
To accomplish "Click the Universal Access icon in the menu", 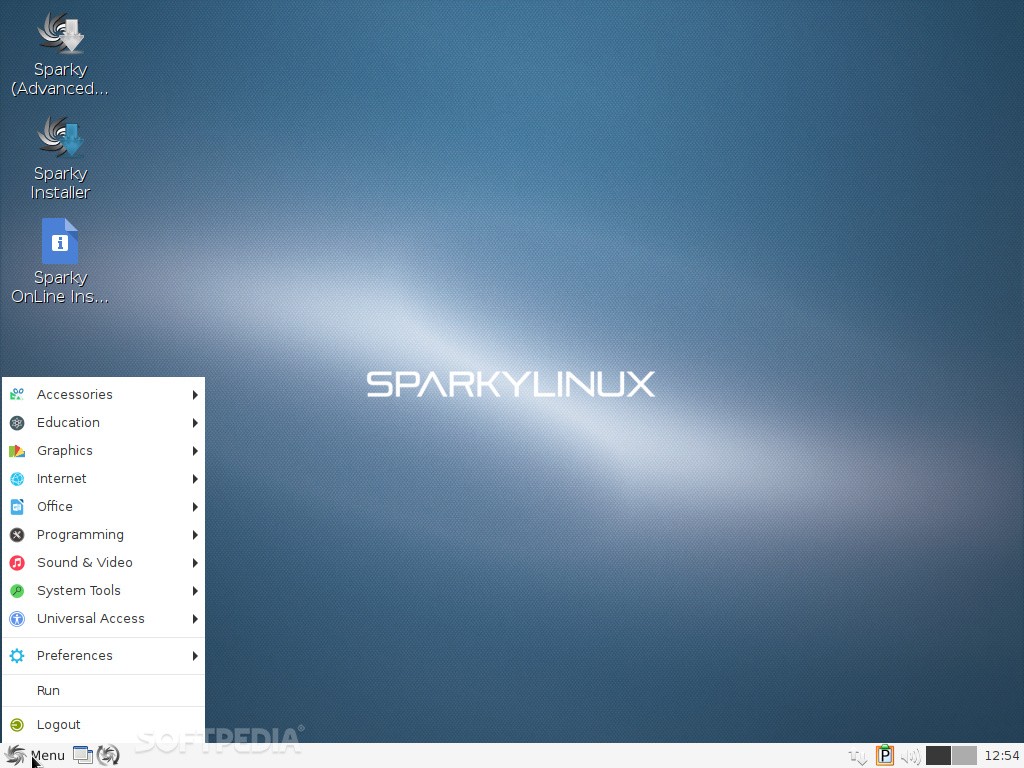I will coord(17,618).
